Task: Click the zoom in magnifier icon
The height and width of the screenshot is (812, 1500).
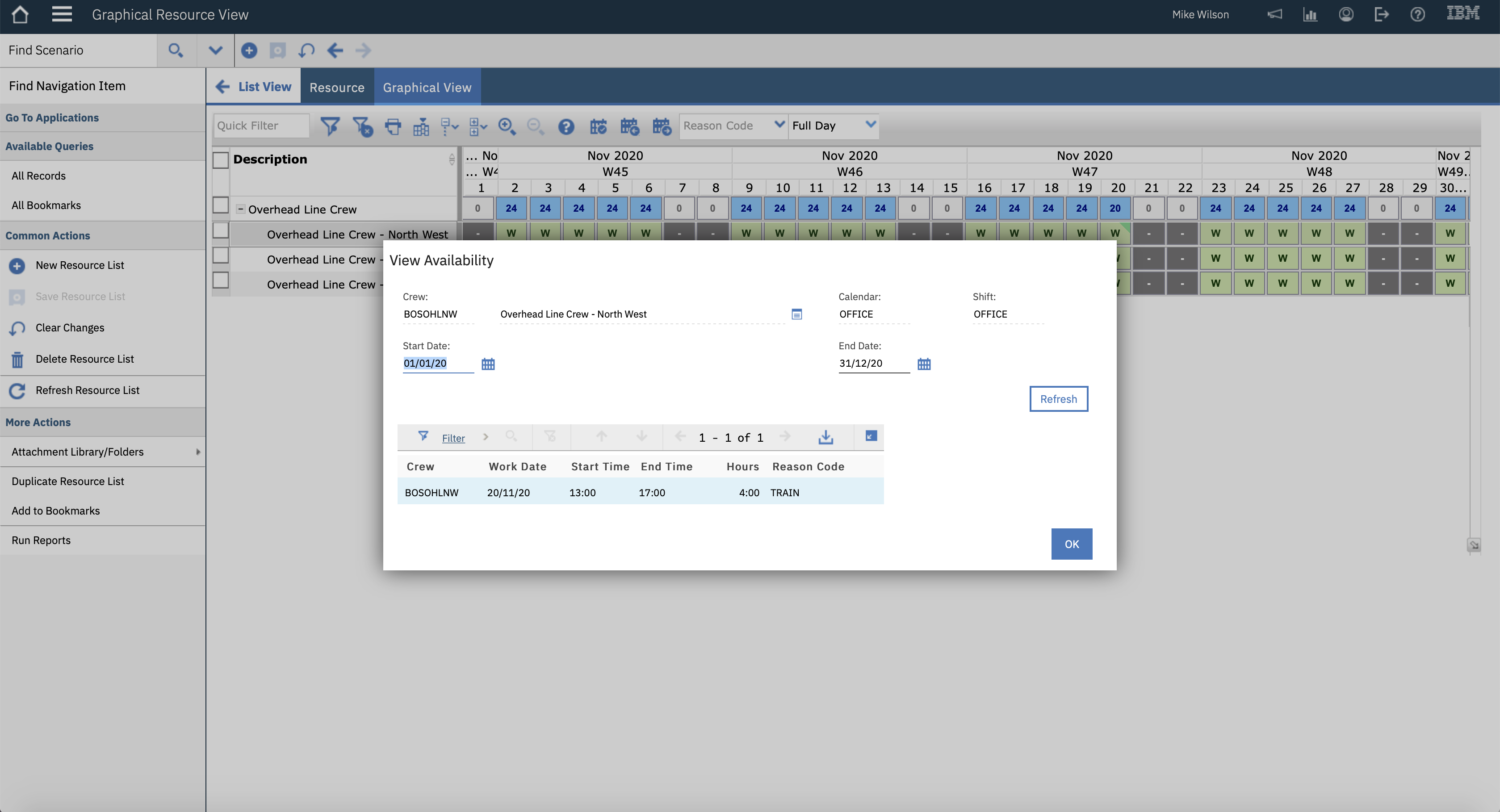Action: pyautogui.click(x=507, y=126)
